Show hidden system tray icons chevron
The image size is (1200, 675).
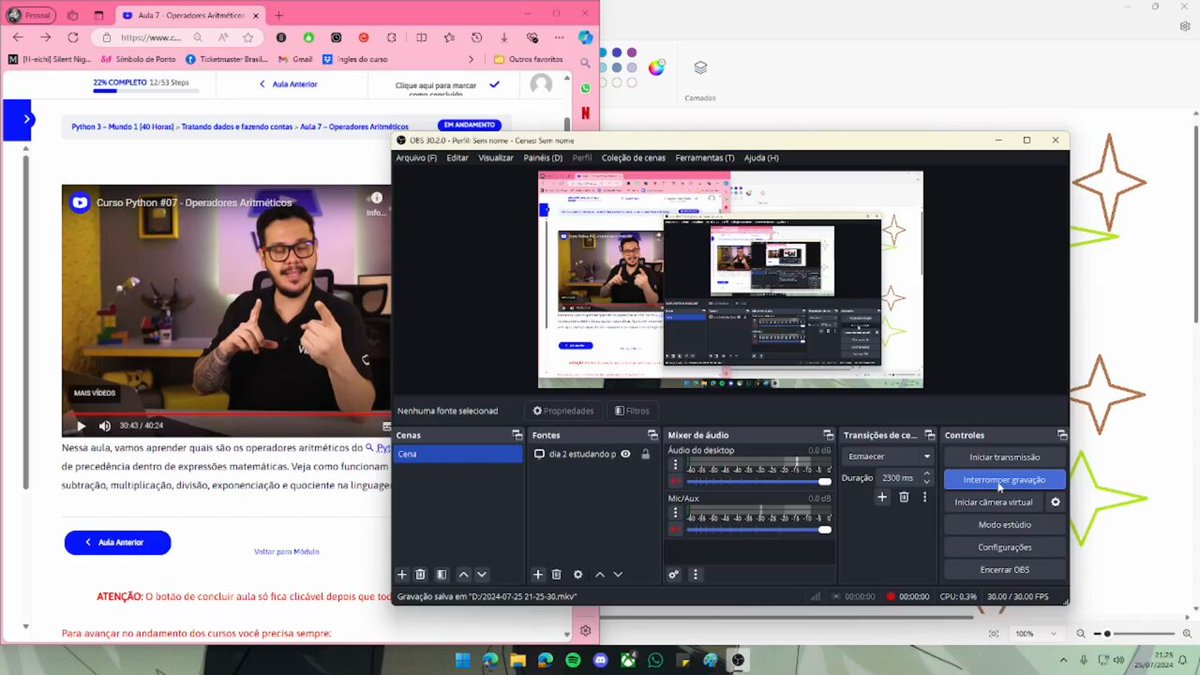pos(1062,660)
